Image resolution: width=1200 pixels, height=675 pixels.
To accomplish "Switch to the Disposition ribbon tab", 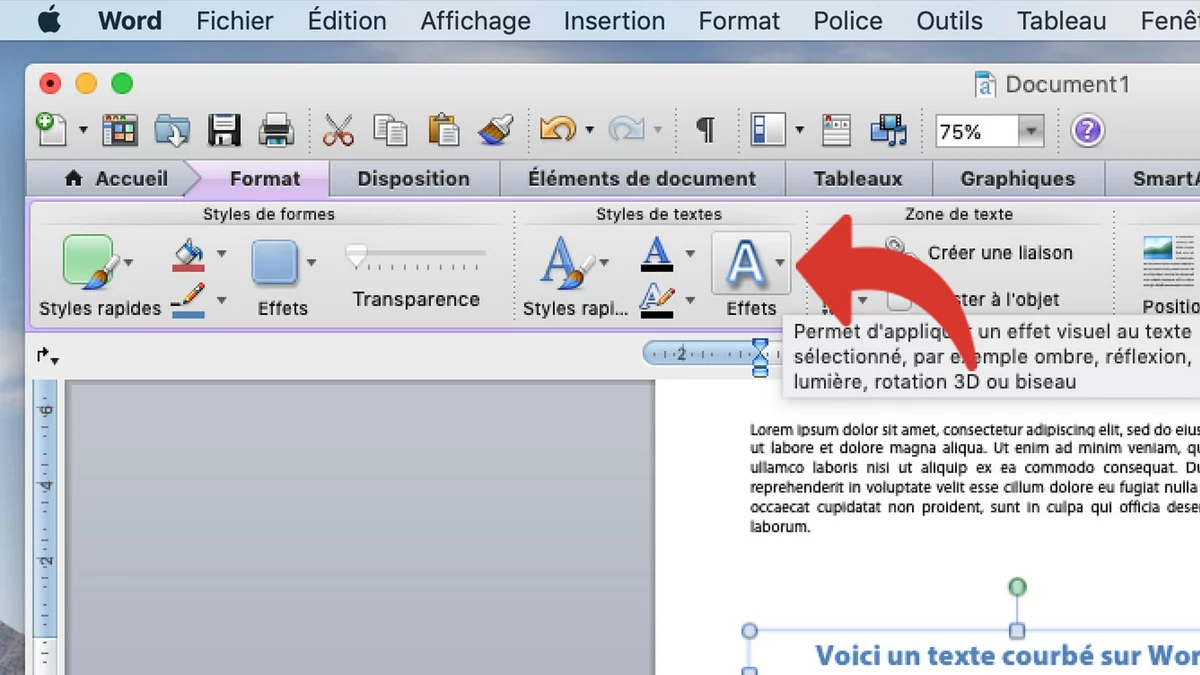I will click(413, 179).
